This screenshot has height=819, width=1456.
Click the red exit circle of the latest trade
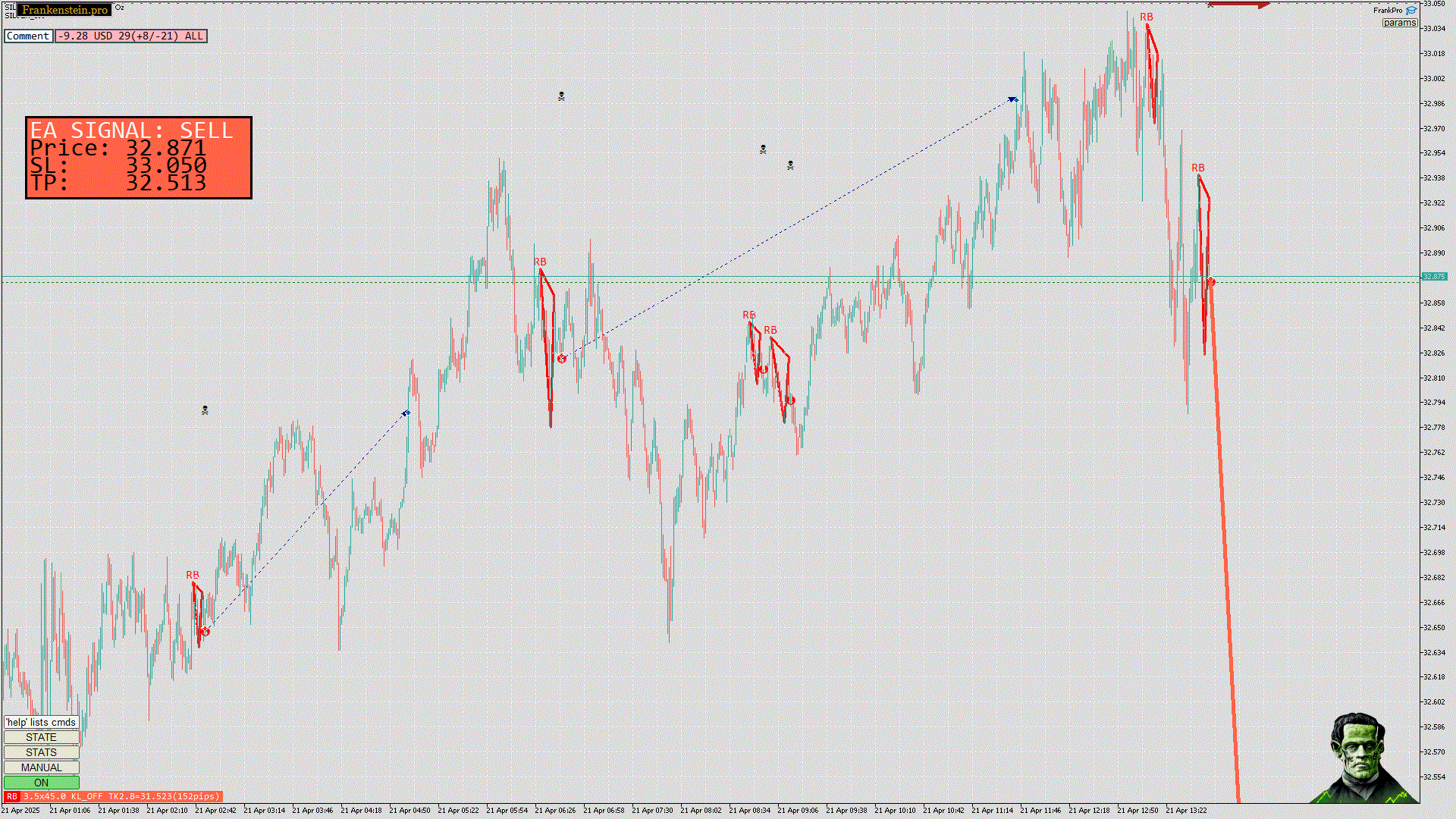(1211, 282)
